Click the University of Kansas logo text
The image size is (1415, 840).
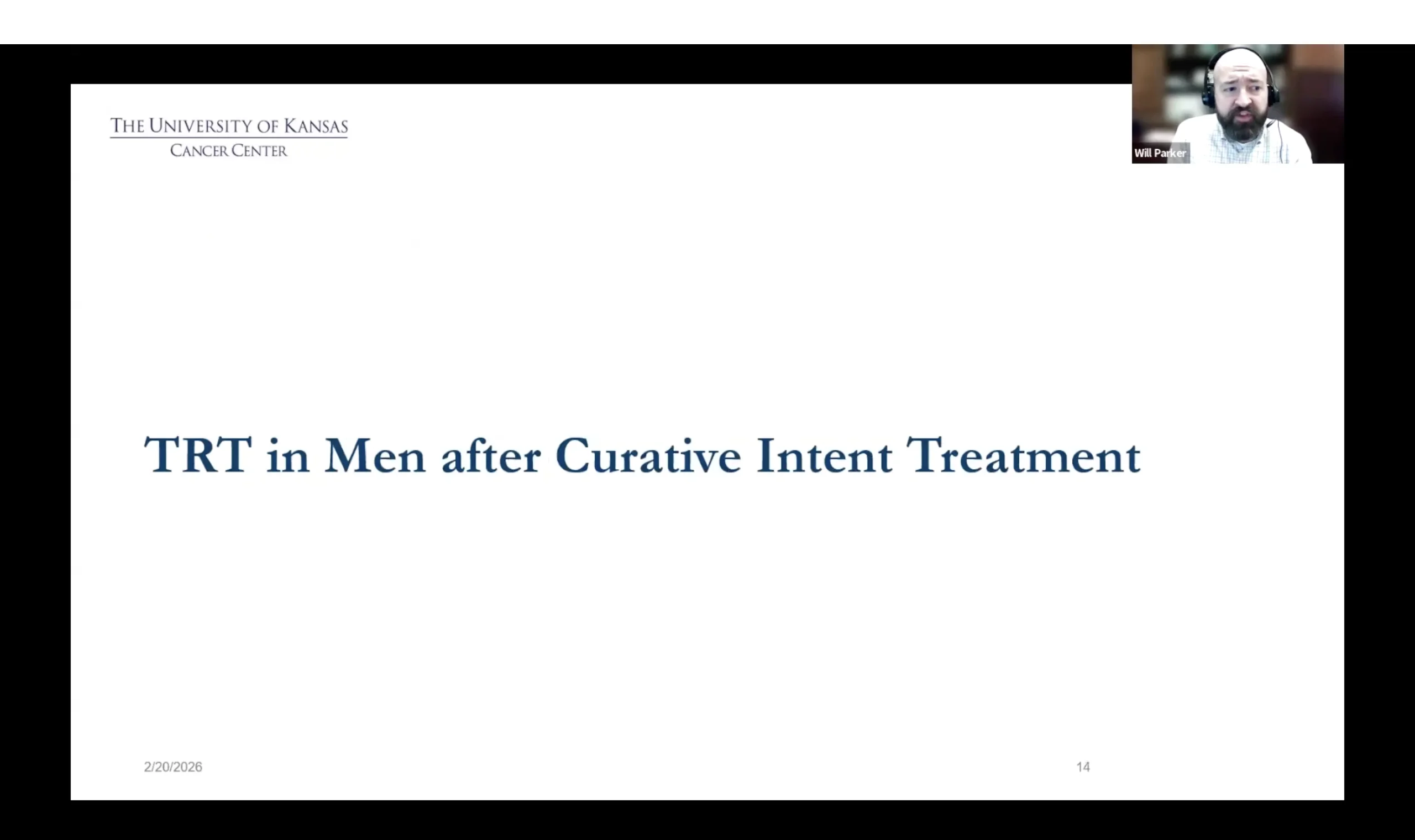pos(229,125)
